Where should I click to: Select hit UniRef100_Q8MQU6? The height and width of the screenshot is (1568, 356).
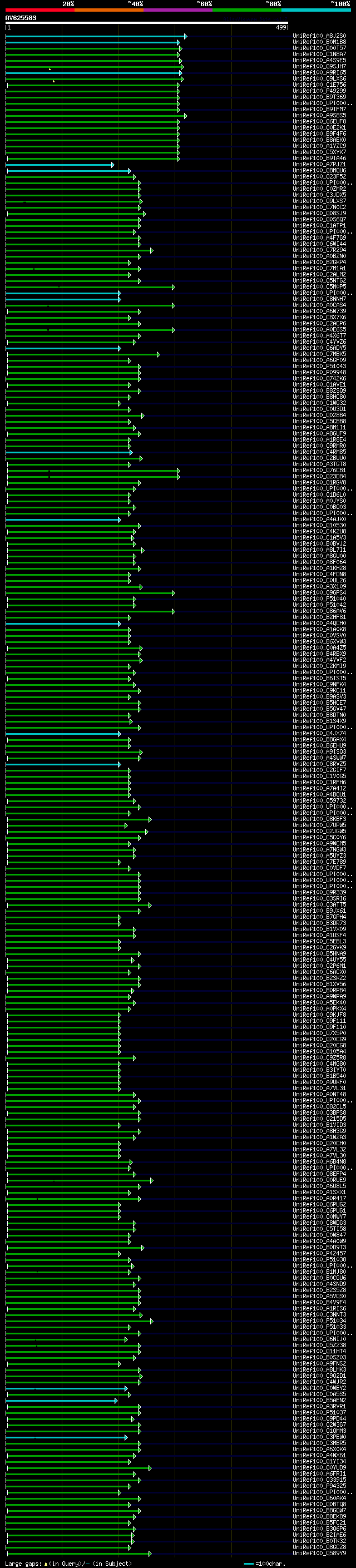point(319,170)
